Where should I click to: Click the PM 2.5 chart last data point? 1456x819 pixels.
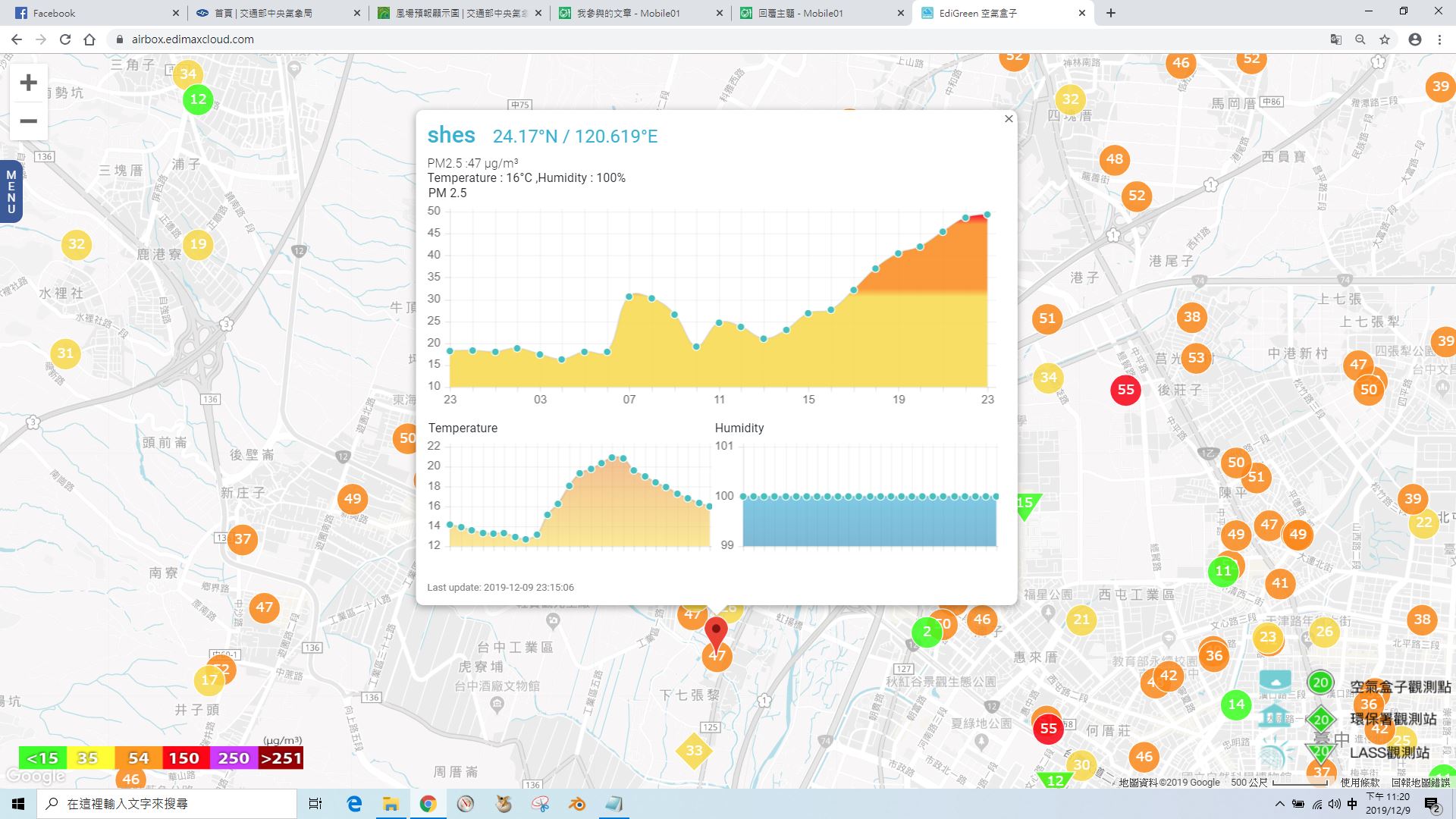pyautogui.click(x=987, y=215)
